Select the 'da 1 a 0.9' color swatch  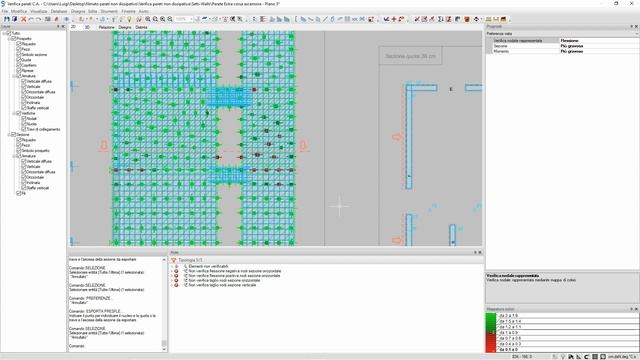(x=491, y=333)
